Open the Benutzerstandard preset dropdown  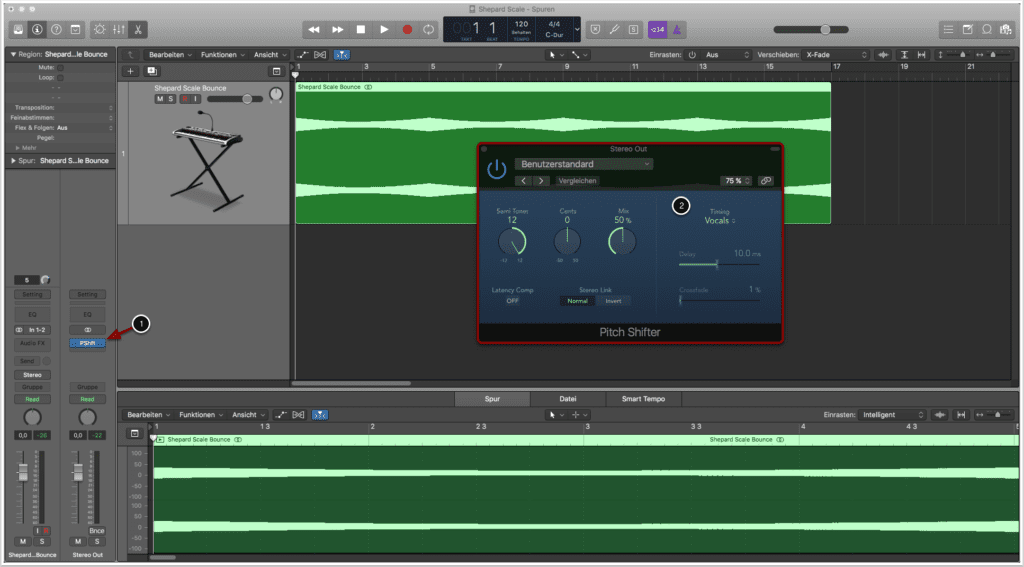coord(584,164)
